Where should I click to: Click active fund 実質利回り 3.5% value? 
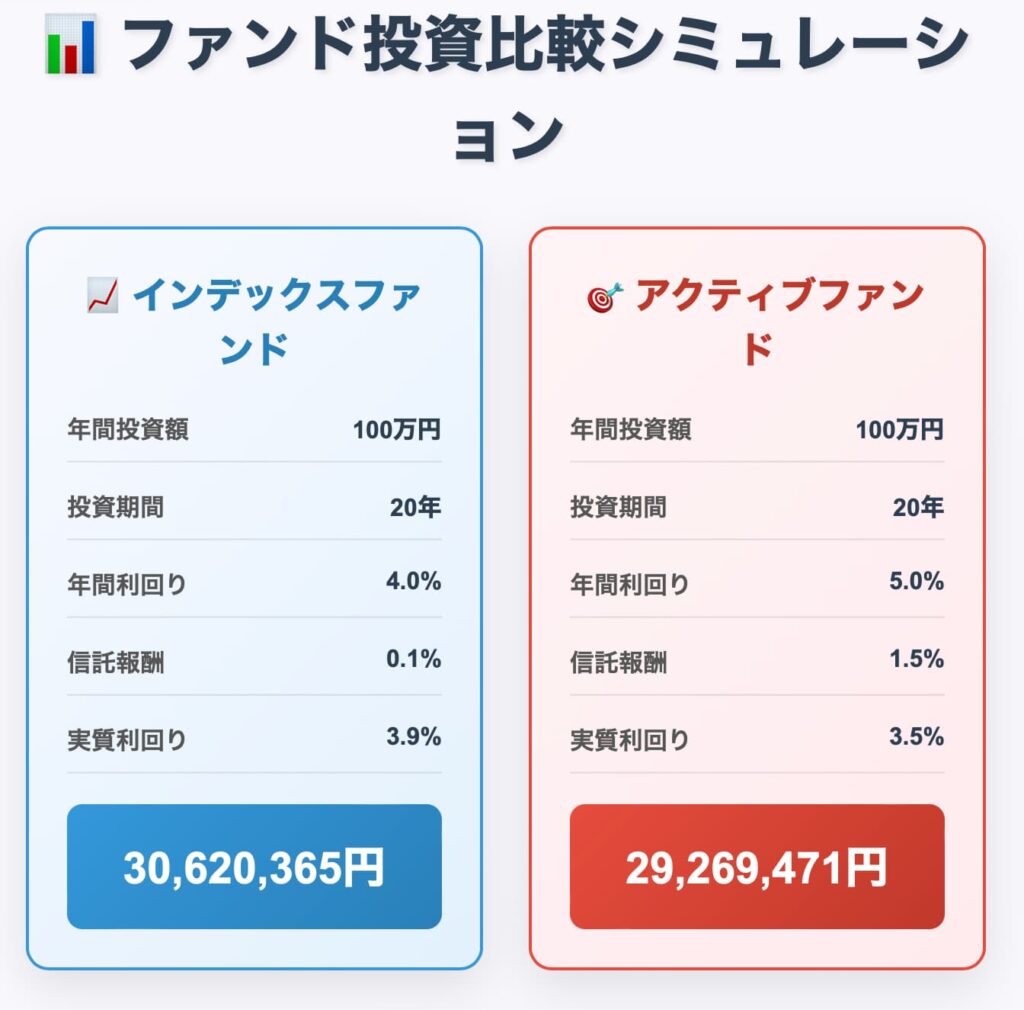tap(916, 736)
